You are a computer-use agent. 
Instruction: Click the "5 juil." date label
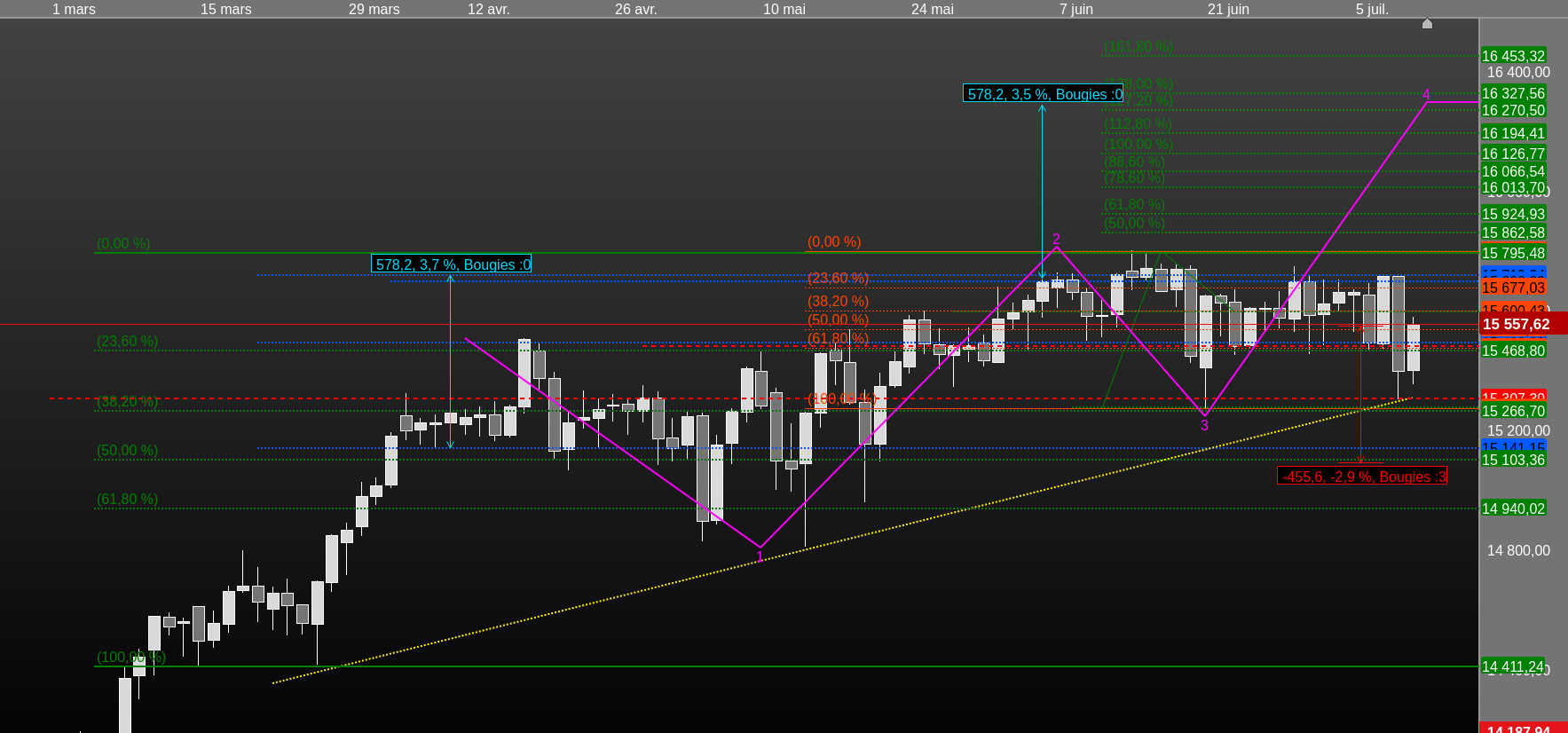(1372, 9)
